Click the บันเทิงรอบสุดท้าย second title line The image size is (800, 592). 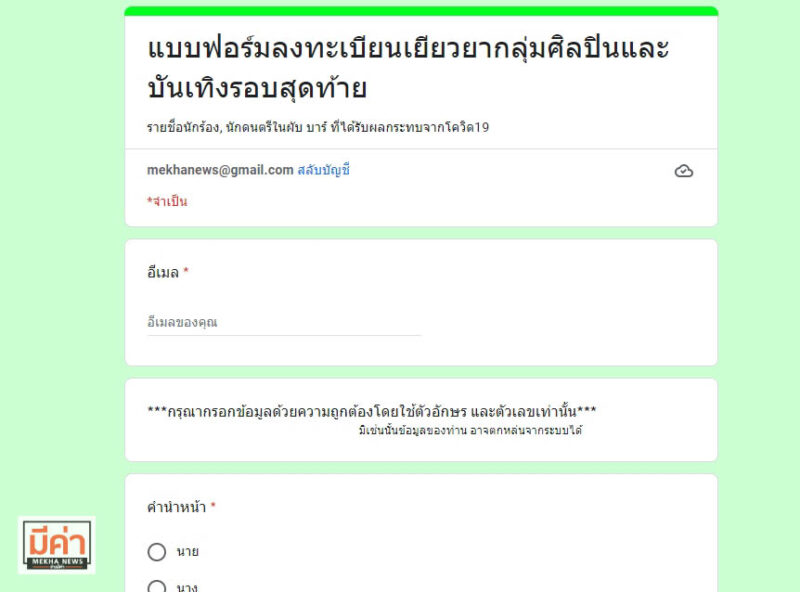tap(257, 88)
